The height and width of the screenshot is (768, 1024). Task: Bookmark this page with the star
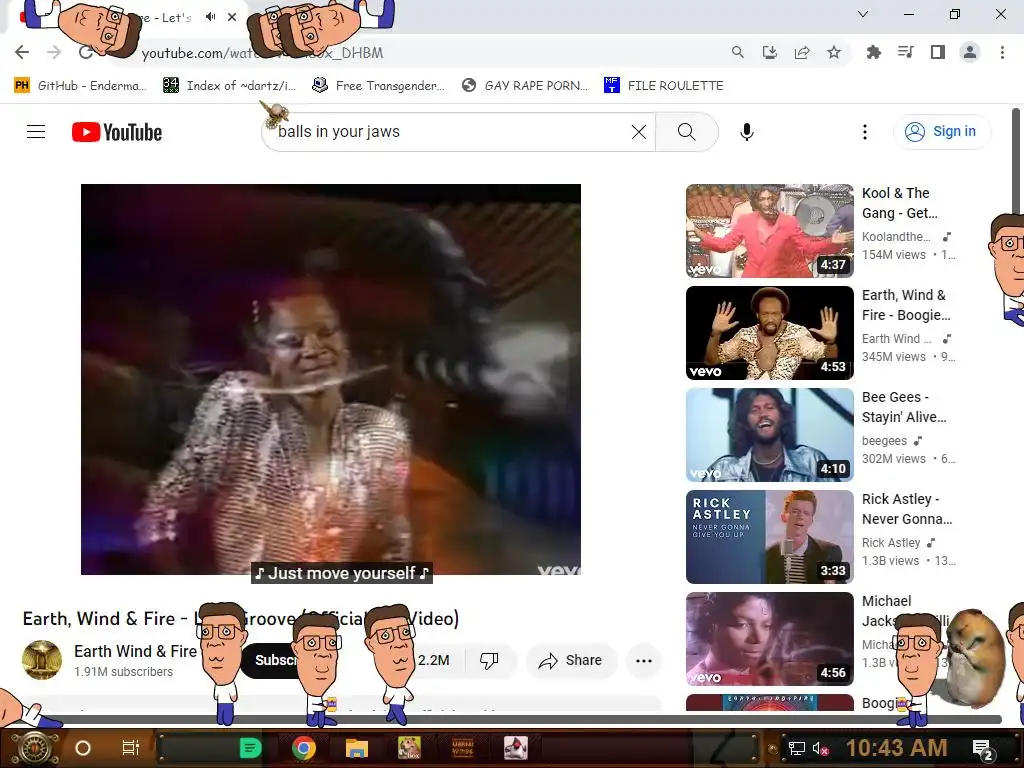pyautogui.click(x=834, y=52)
